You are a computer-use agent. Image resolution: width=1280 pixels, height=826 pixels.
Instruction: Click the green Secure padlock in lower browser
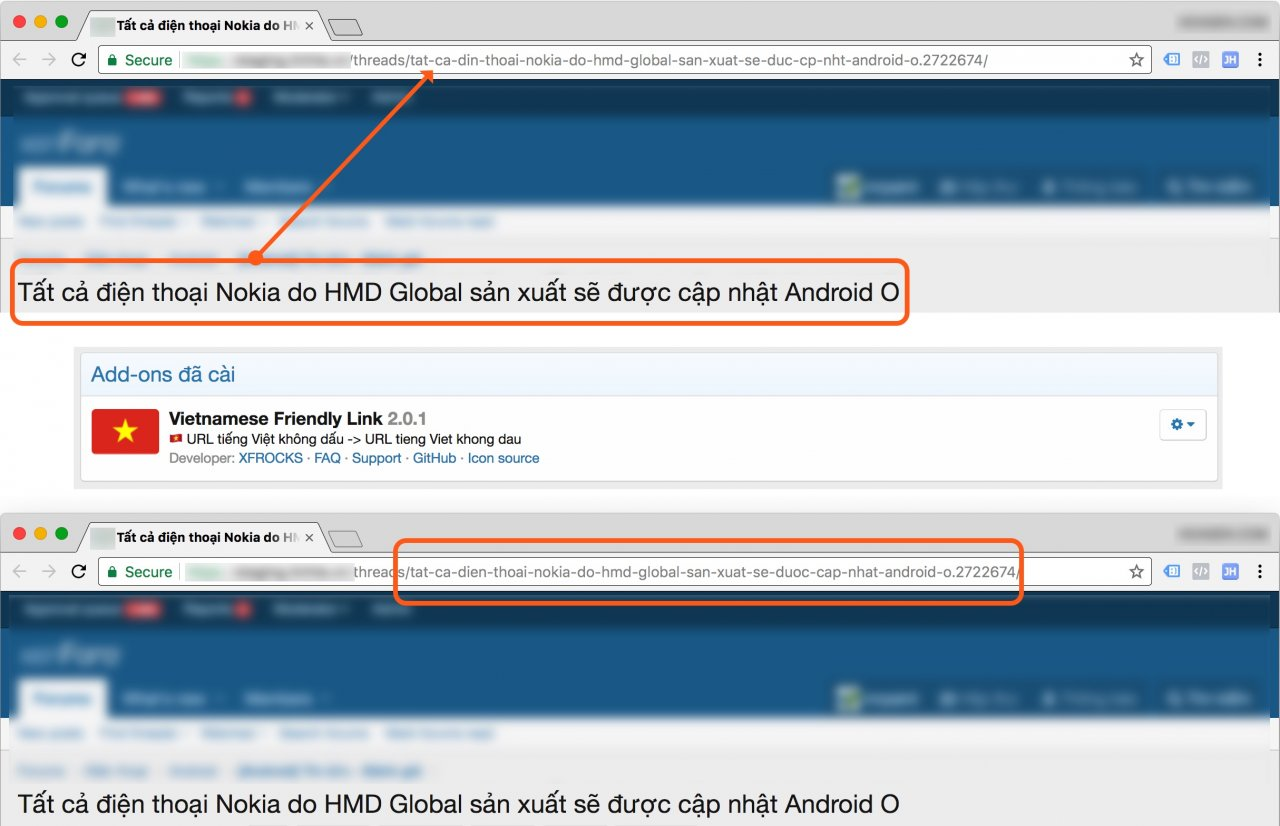coord(112,572)
